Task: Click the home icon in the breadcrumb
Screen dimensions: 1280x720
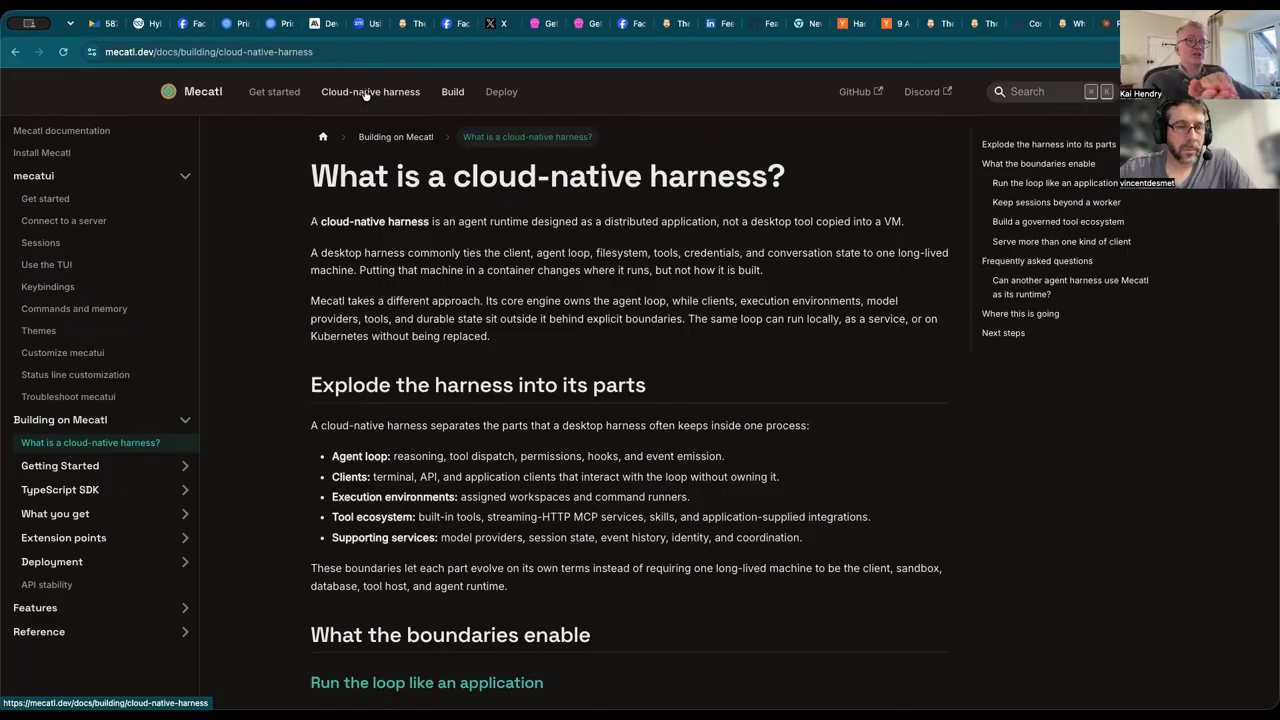Action: pyautogui.click(x=323, y=137)
